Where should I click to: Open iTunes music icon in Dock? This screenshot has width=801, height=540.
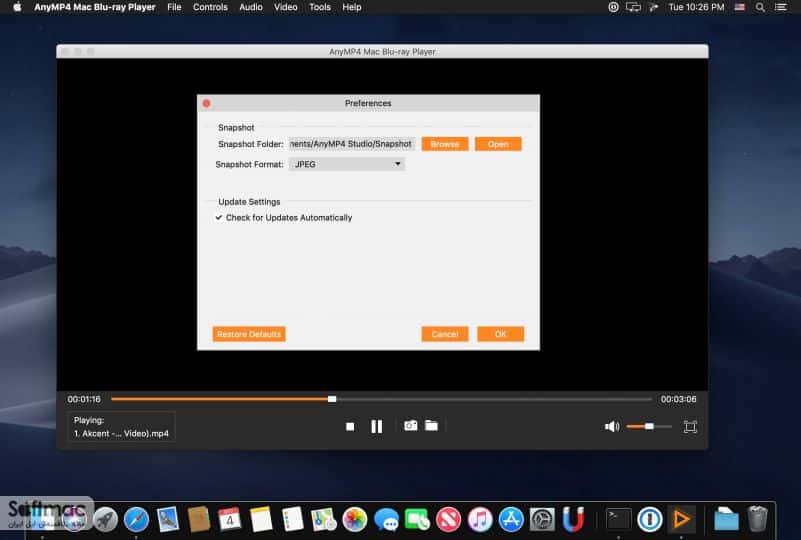pyautogui.click(x=480, y=520)
